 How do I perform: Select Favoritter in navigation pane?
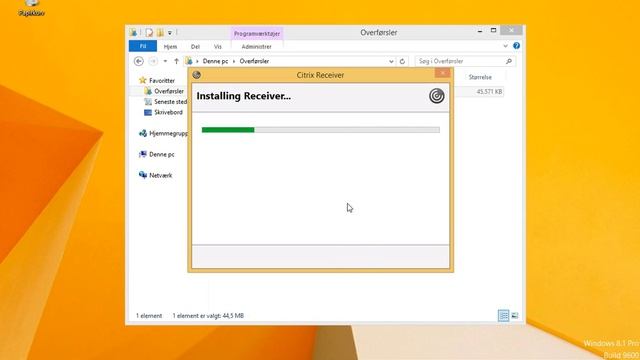click(x=162, y=80)
